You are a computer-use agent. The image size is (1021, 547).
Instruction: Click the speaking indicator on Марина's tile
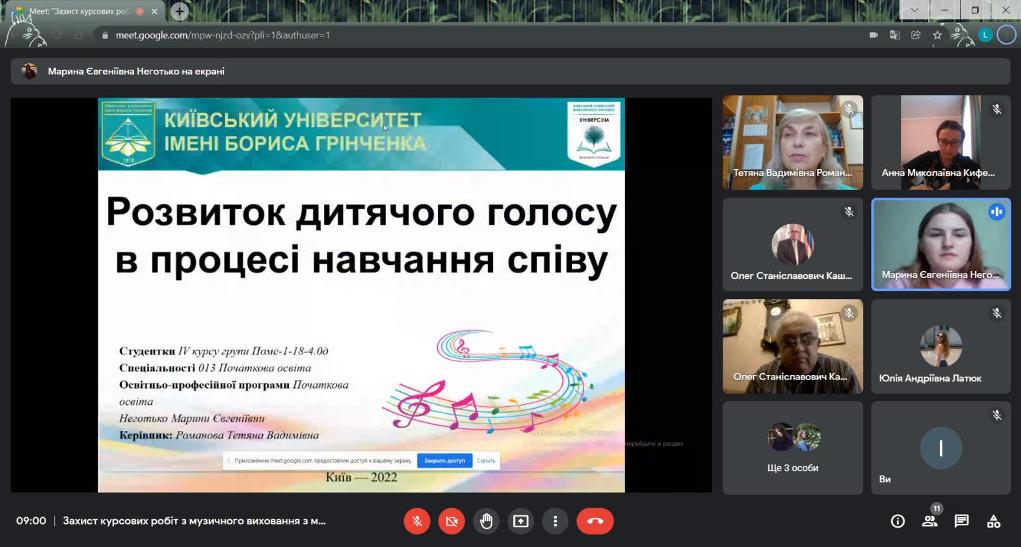(996, 211)
